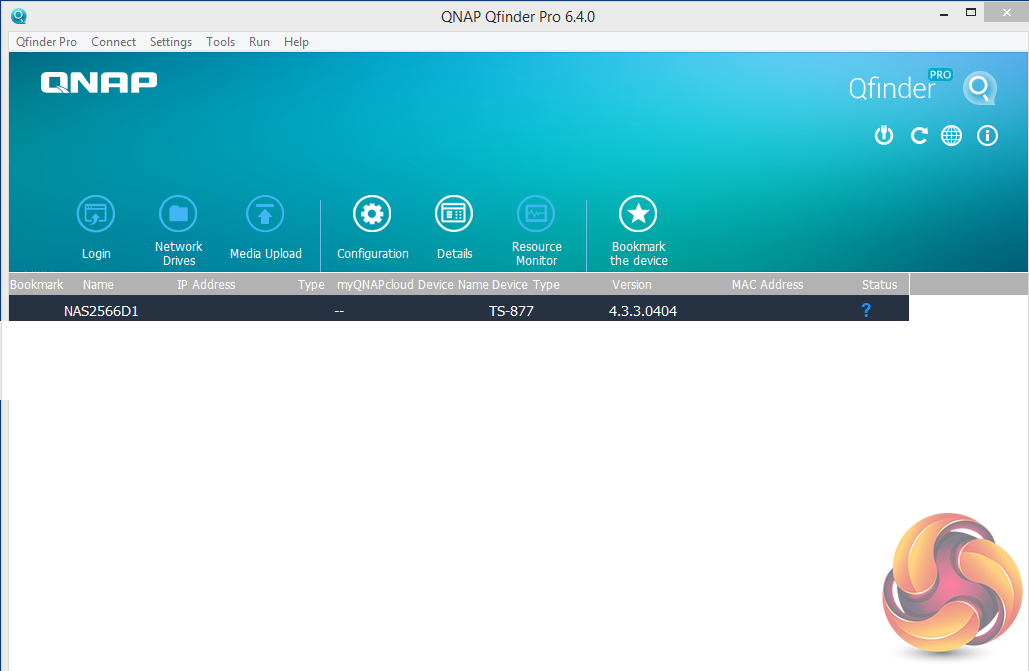Click the QNAP logo

pos(99,83)
